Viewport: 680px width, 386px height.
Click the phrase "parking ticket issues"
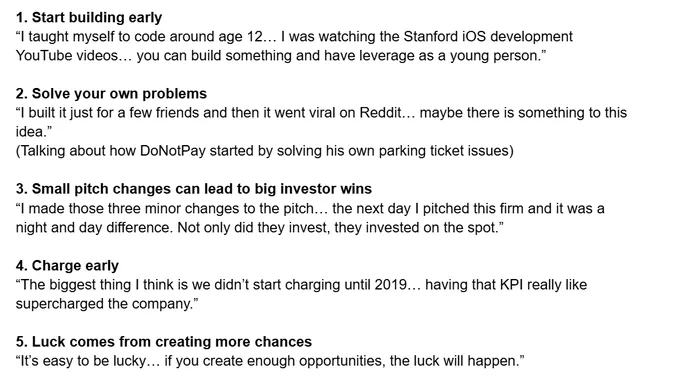[x=444, y=151]
